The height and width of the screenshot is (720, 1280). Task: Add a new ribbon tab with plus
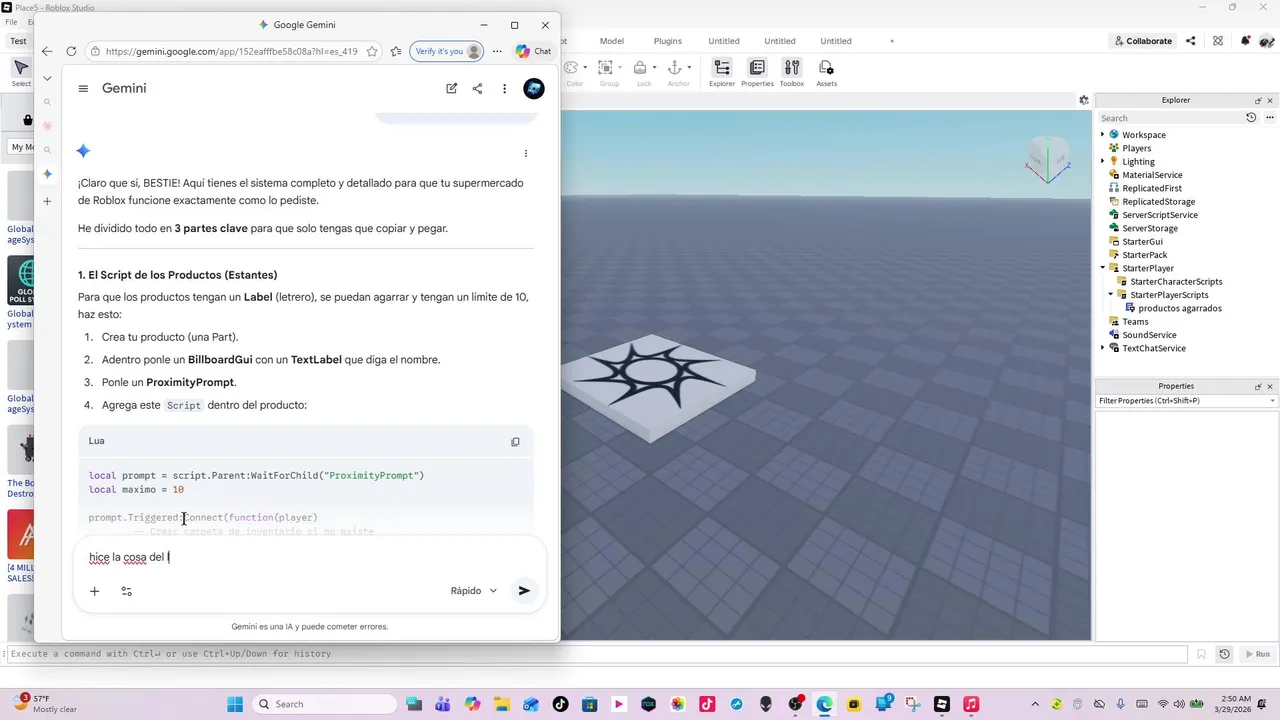892,41
